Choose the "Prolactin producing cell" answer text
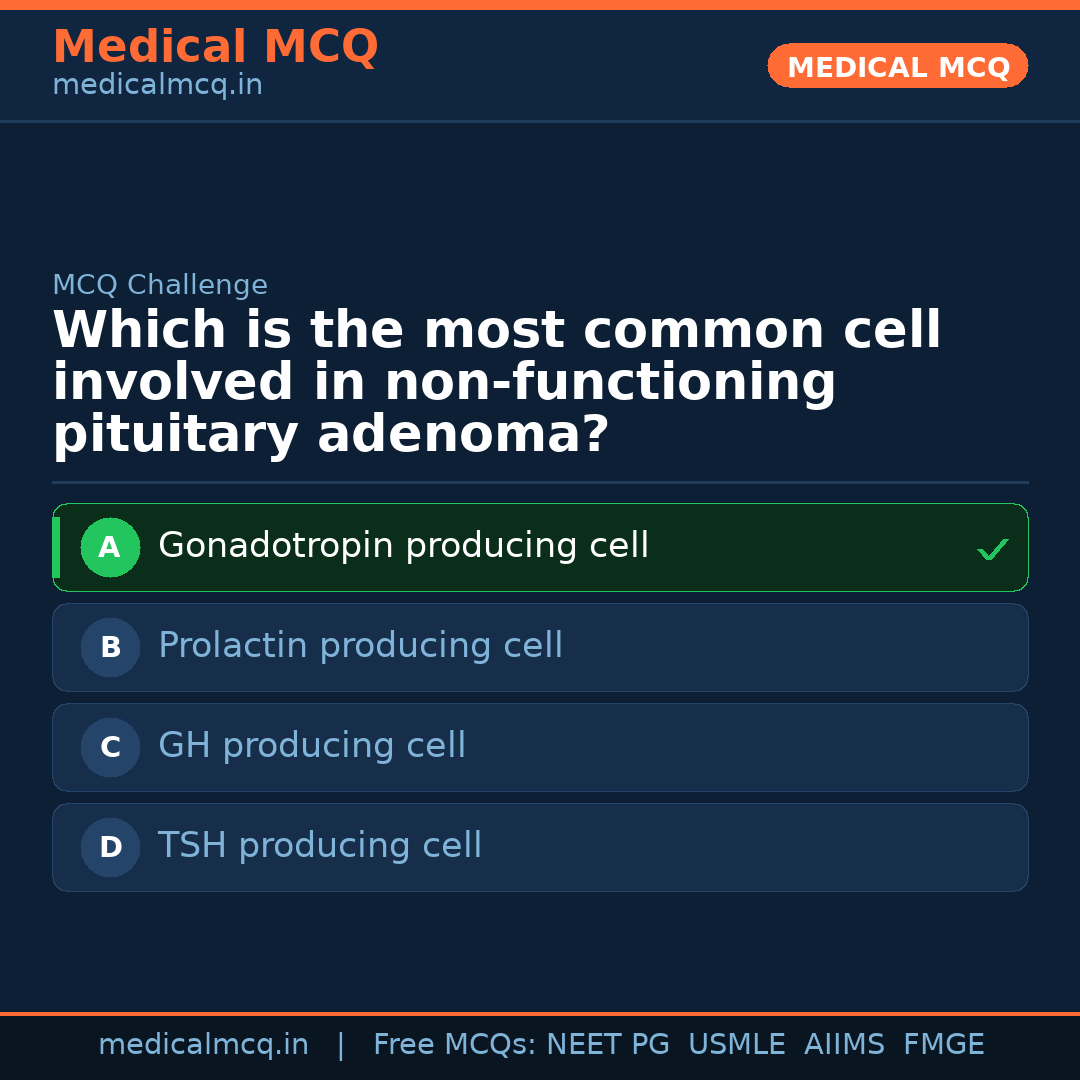The width and height of the screenshot is (1080, 1080). pos(360,646)
